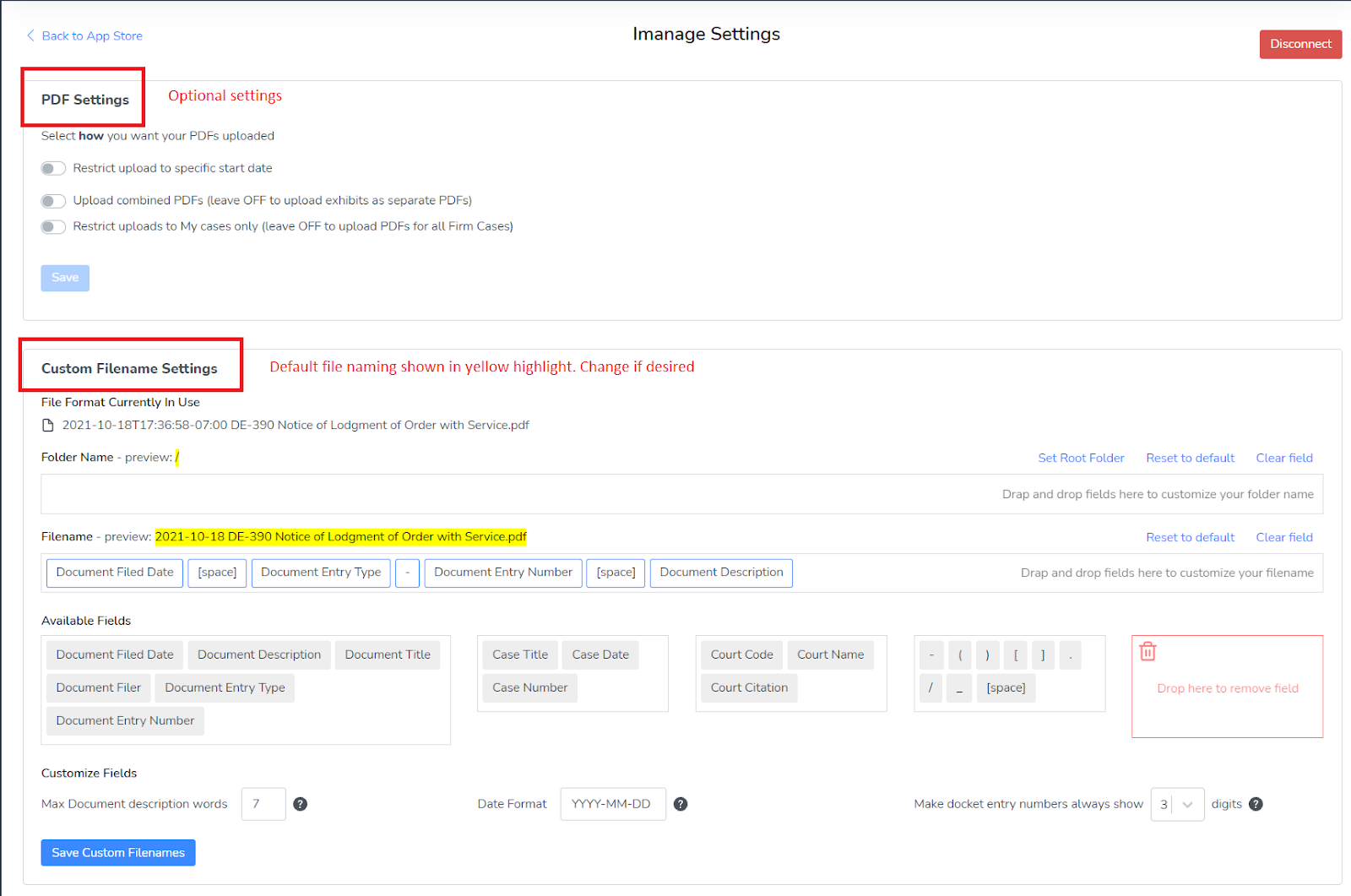Open help icon next to Date Format
Screen dimensions: 1351x896
tap(681, 804)
